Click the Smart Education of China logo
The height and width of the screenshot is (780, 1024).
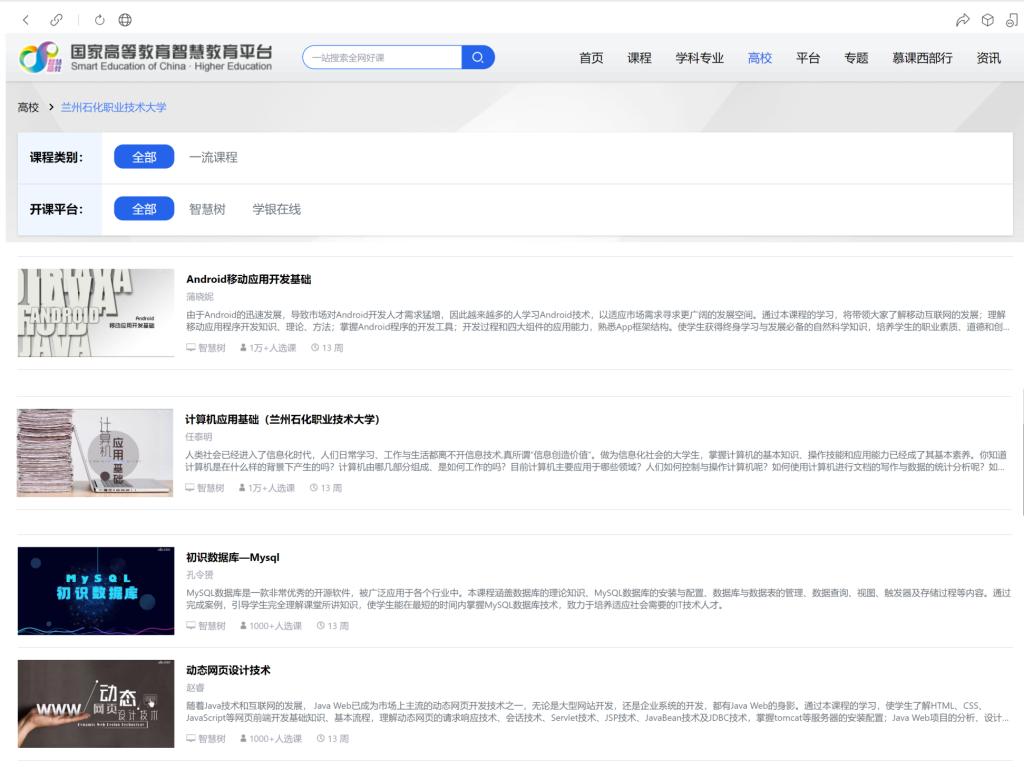click(146, 58)
